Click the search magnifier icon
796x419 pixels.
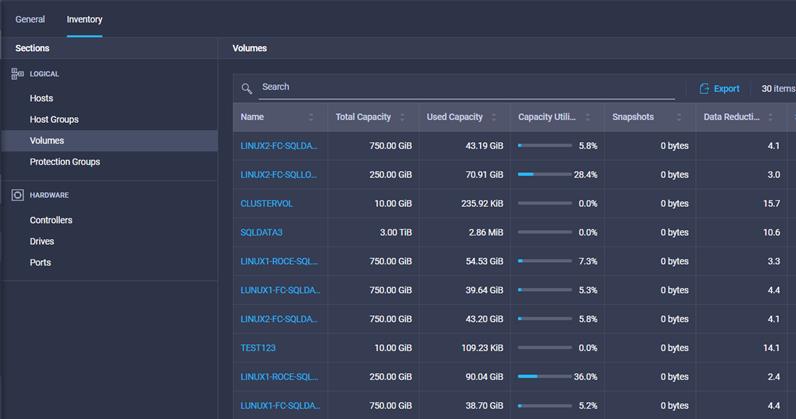(247, 88)
